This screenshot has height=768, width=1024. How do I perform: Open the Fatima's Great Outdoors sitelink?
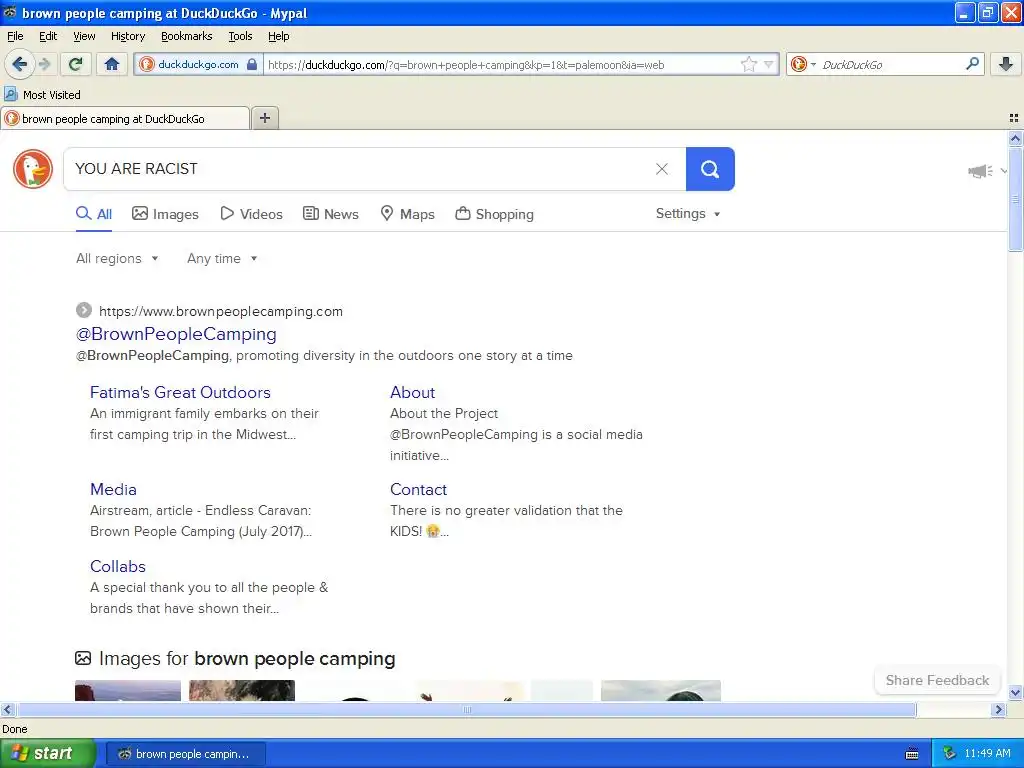click(180, 392)
